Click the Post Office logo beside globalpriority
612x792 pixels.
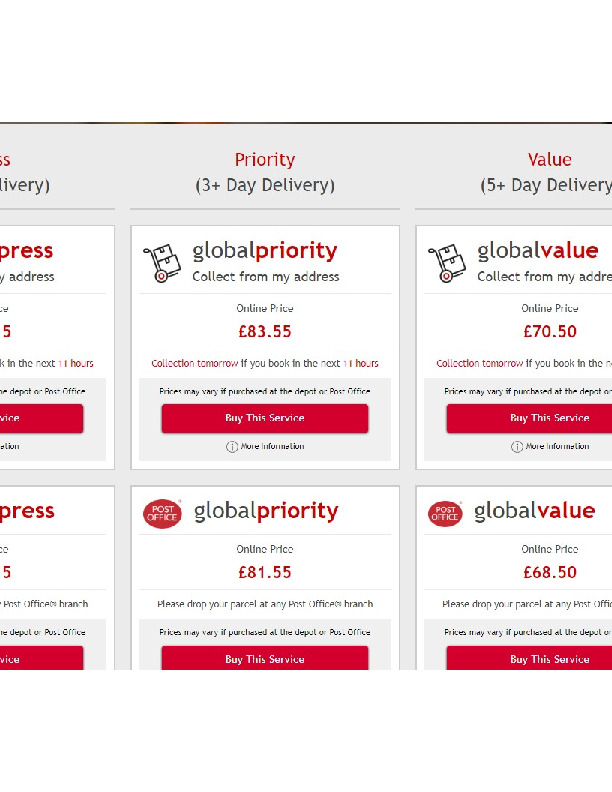[162, 513]
